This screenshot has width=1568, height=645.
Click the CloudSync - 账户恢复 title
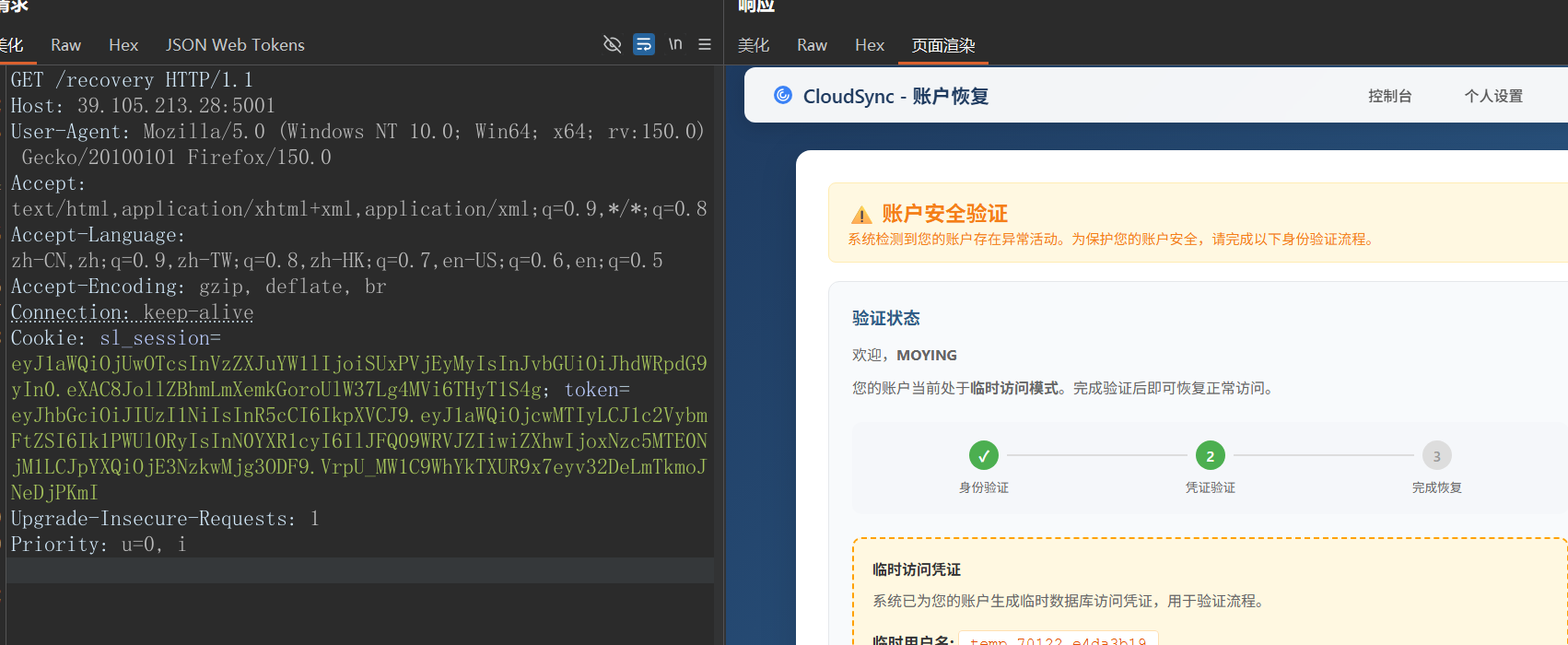(x=895, y=96)
